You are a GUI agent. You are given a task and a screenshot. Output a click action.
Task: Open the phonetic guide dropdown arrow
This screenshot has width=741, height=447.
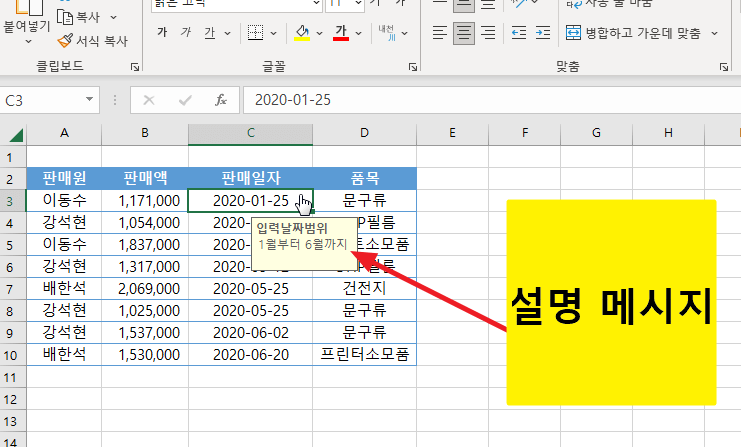point(405,33)
